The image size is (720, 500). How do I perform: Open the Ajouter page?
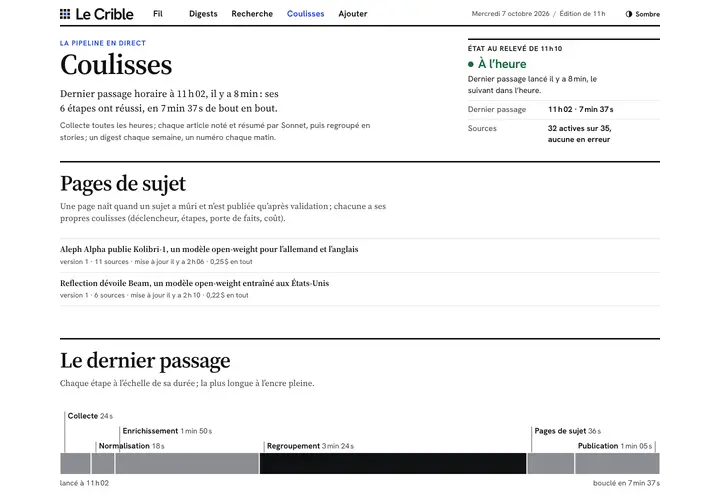click(x=353, y=14)
